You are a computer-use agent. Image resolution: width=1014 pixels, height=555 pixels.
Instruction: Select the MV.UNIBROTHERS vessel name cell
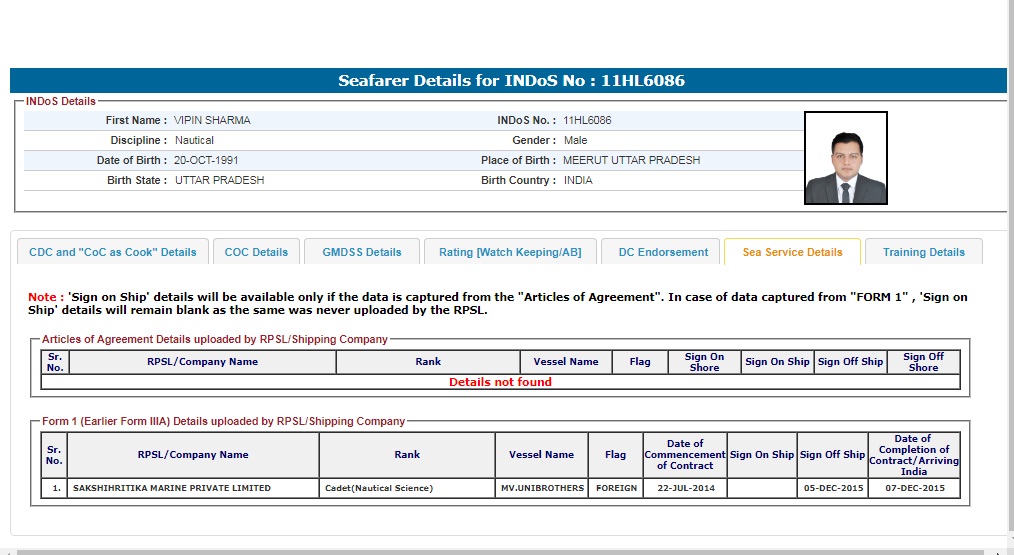point(541,488)
